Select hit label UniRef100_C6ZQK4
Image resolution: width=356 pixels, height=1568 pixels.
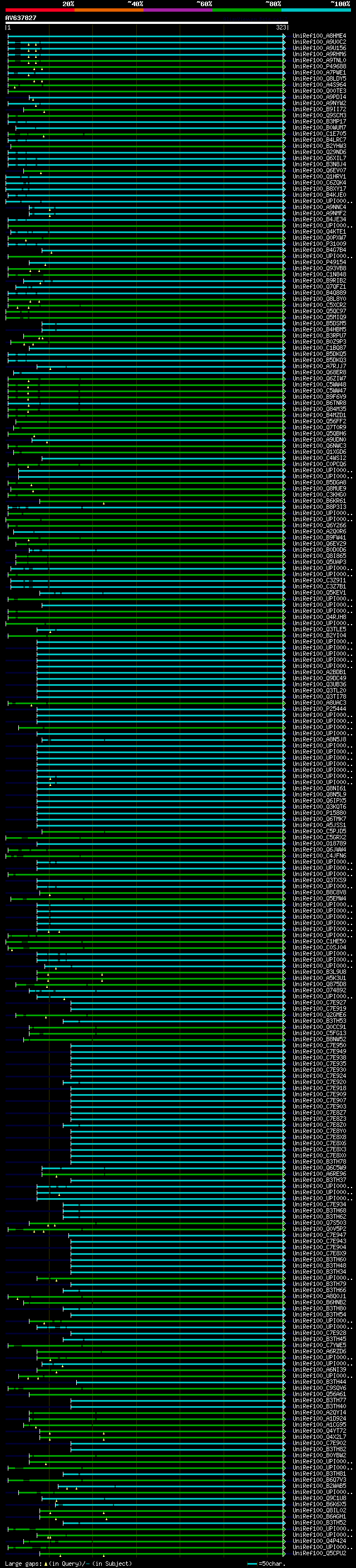[319, 182]
